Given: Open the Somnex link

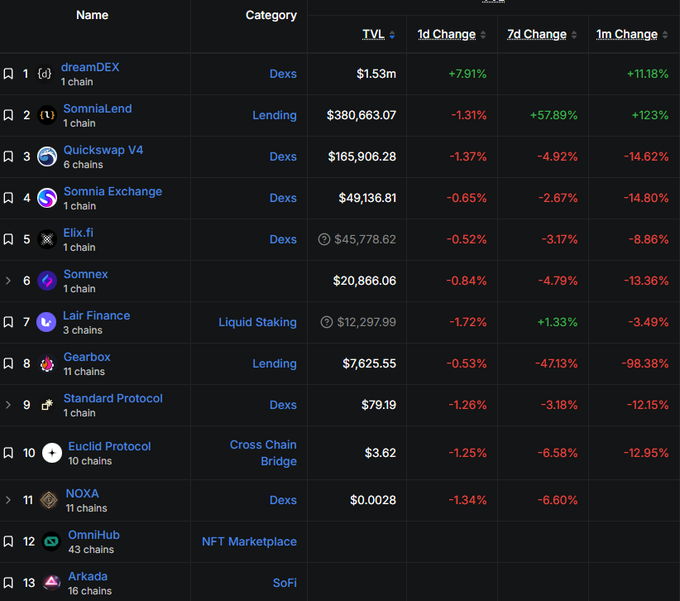Looking at the screenshot, I should point(85,274).
